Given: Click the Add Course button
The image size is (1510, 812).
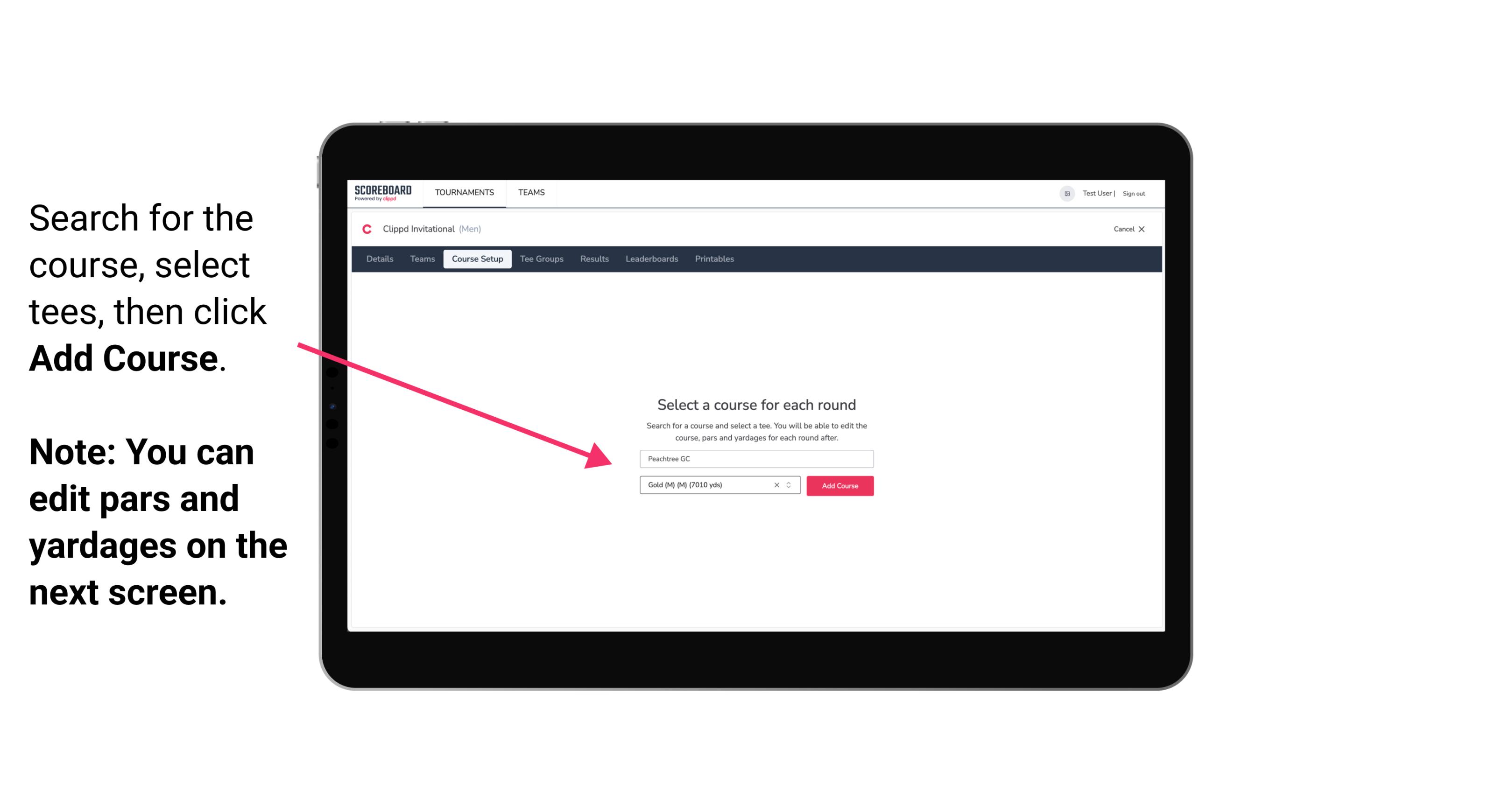Looking at the screenshot, I should 839,485.
